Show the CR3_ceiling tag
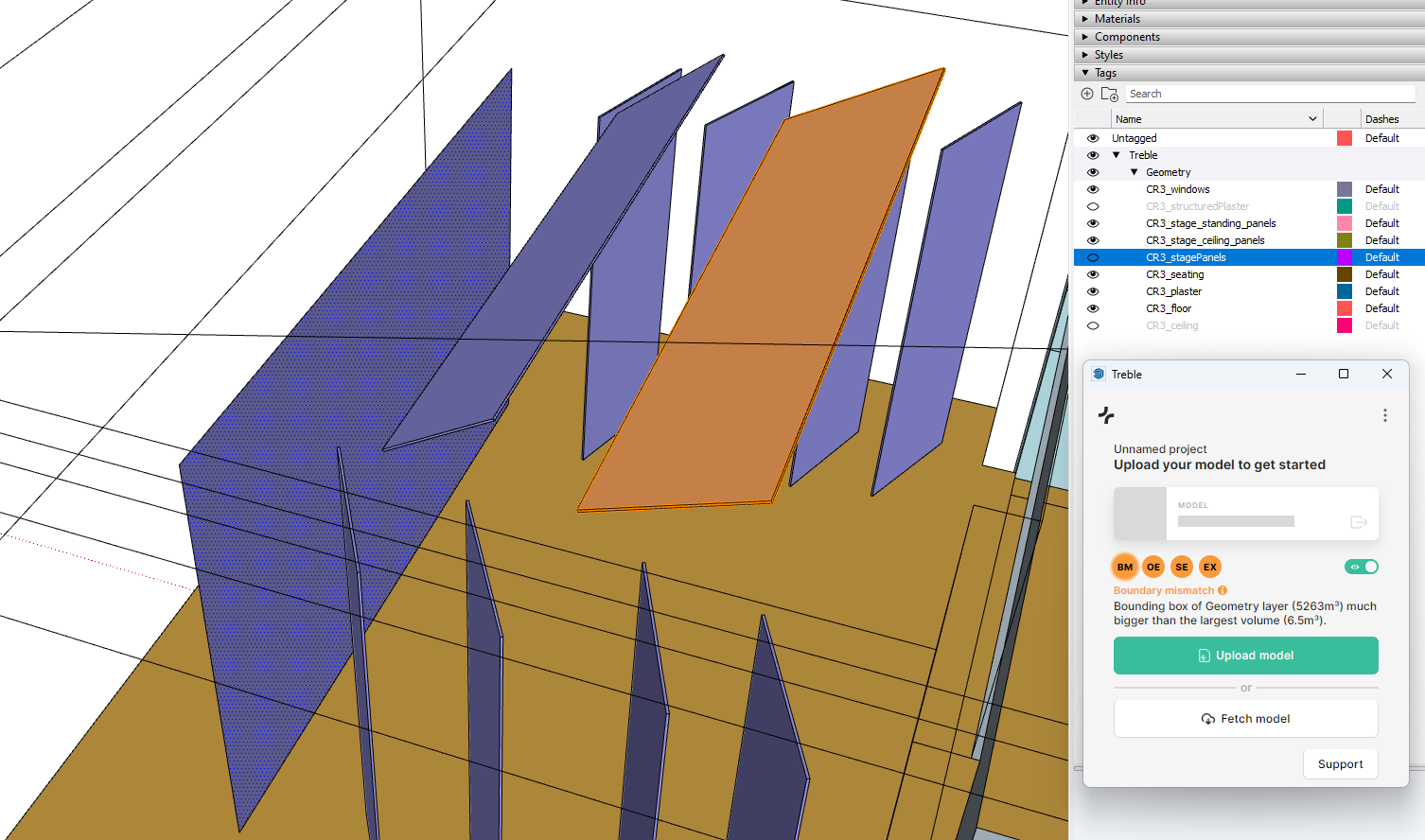 pos(1093,325)
